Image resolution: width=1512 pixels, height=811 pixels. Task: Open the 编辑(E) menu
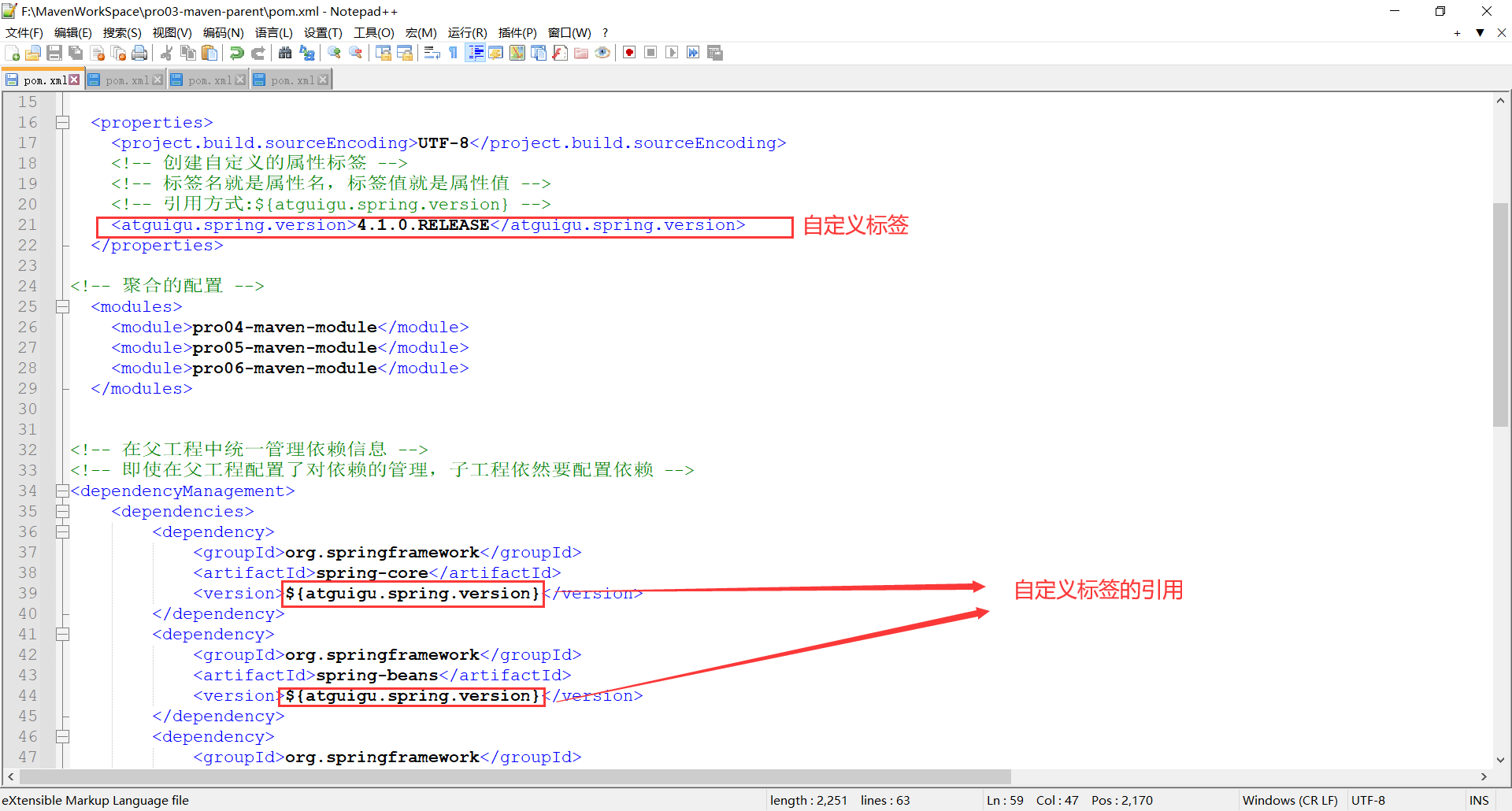click(73, 33)
